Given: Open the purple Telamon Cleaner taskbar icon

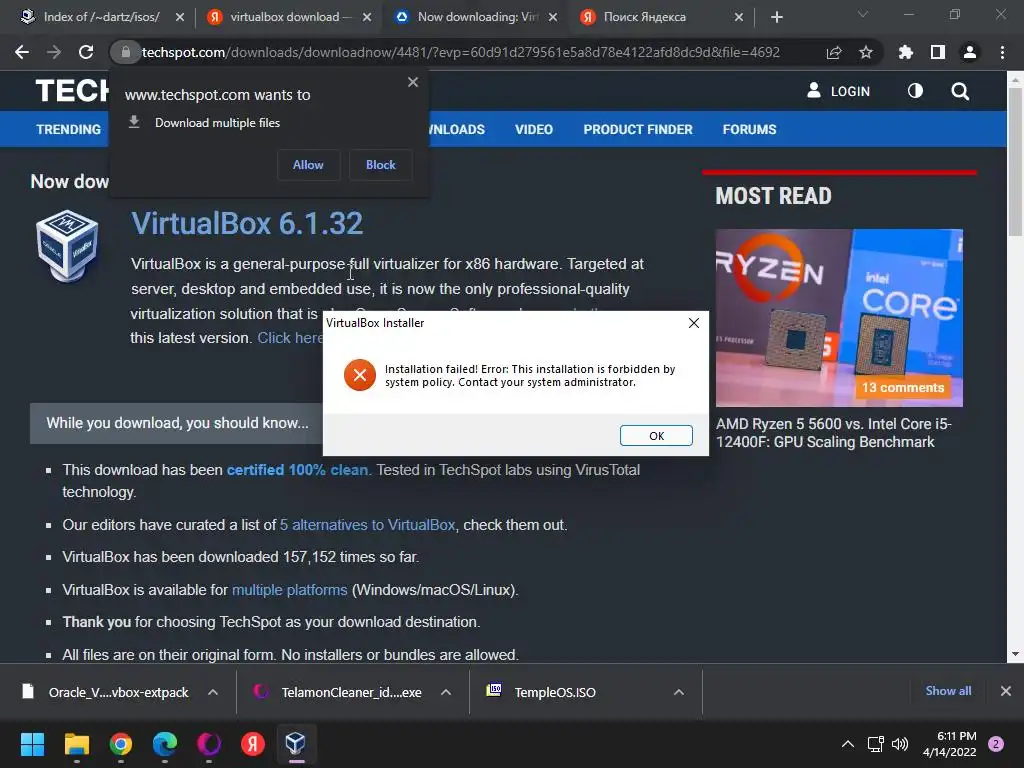Looking at the screenshot, I should click(x=209, y=744).
